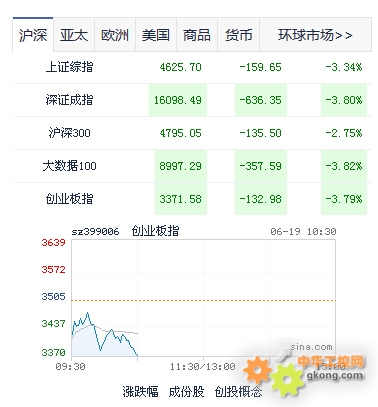This screenshot has width=378, height=407.
Task: Click the 大数据100 index name
Action: [x=69, y=166]
